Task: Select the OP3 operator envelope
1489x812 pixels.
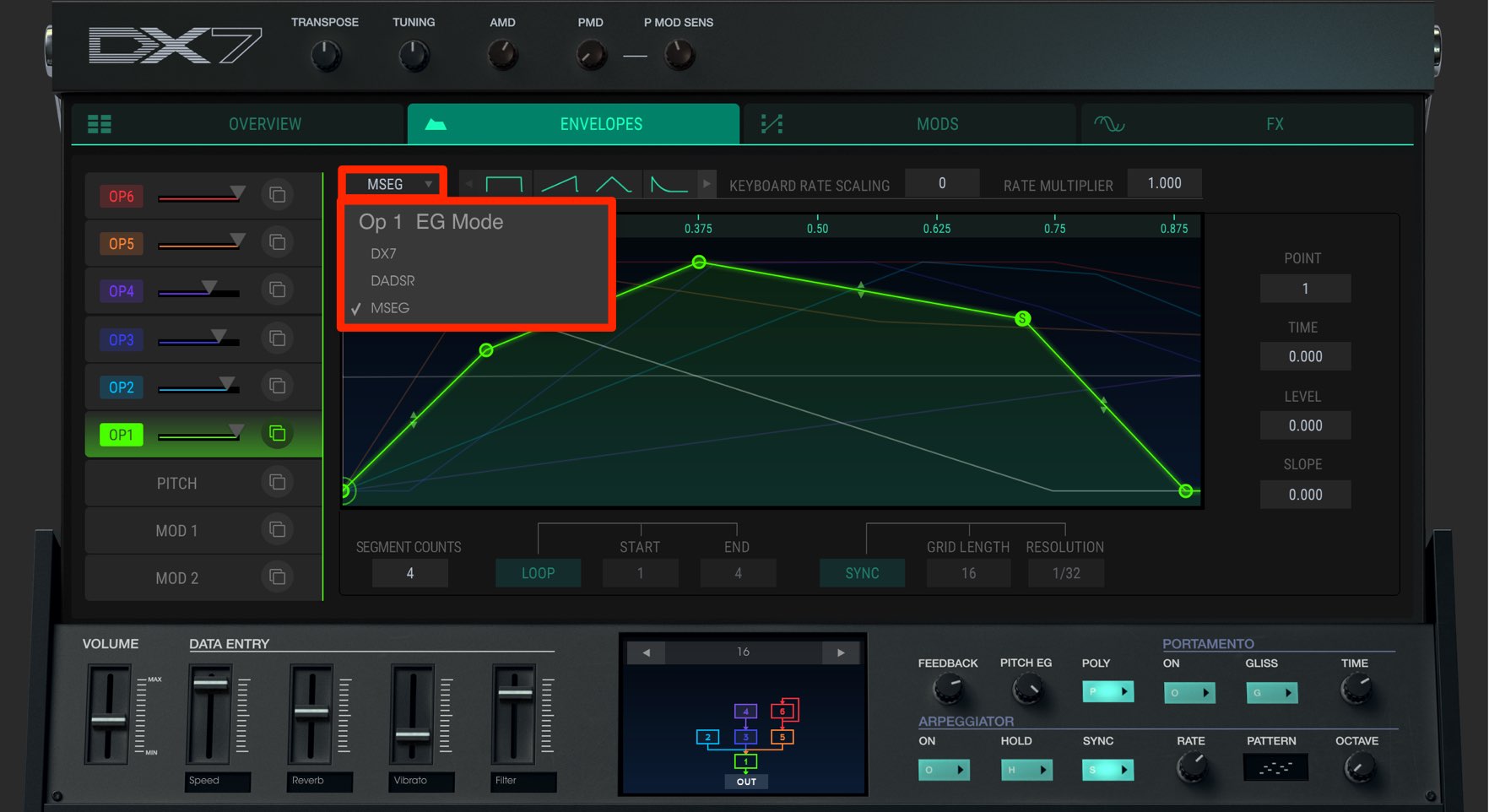Action: click(x=121, y=339)
